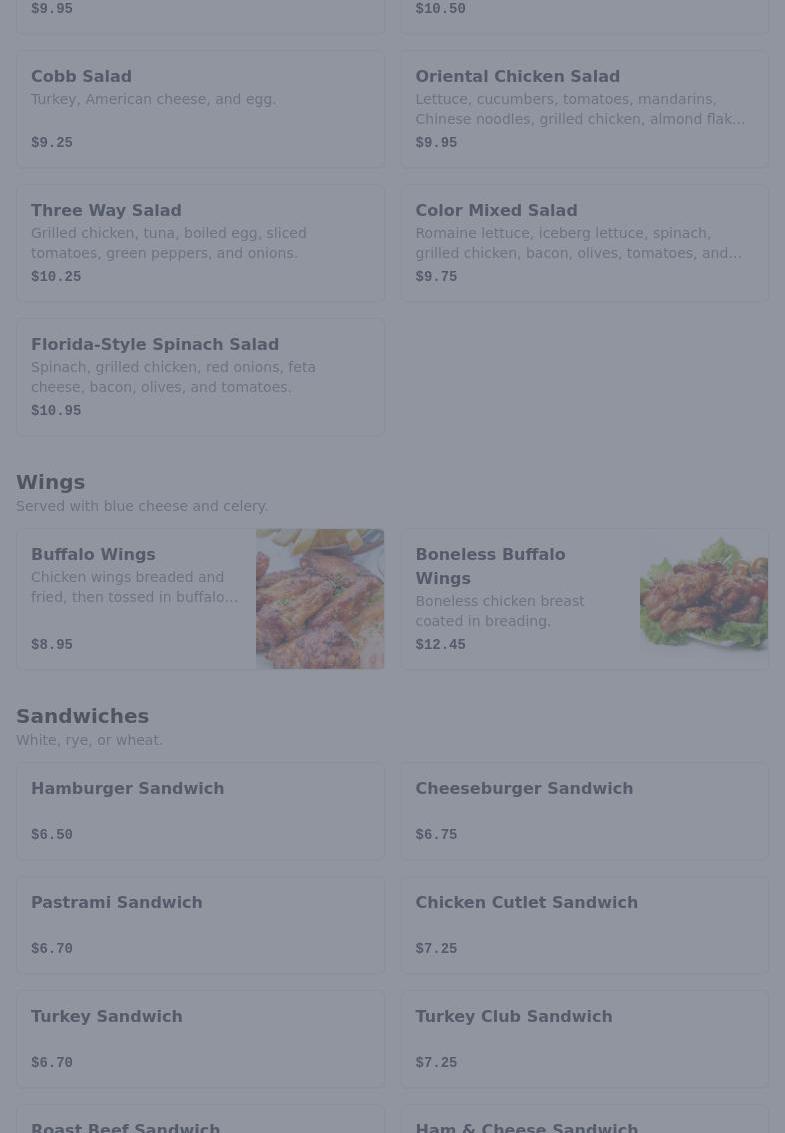Click the Sandwiches section heading

[x=82, y=716]
